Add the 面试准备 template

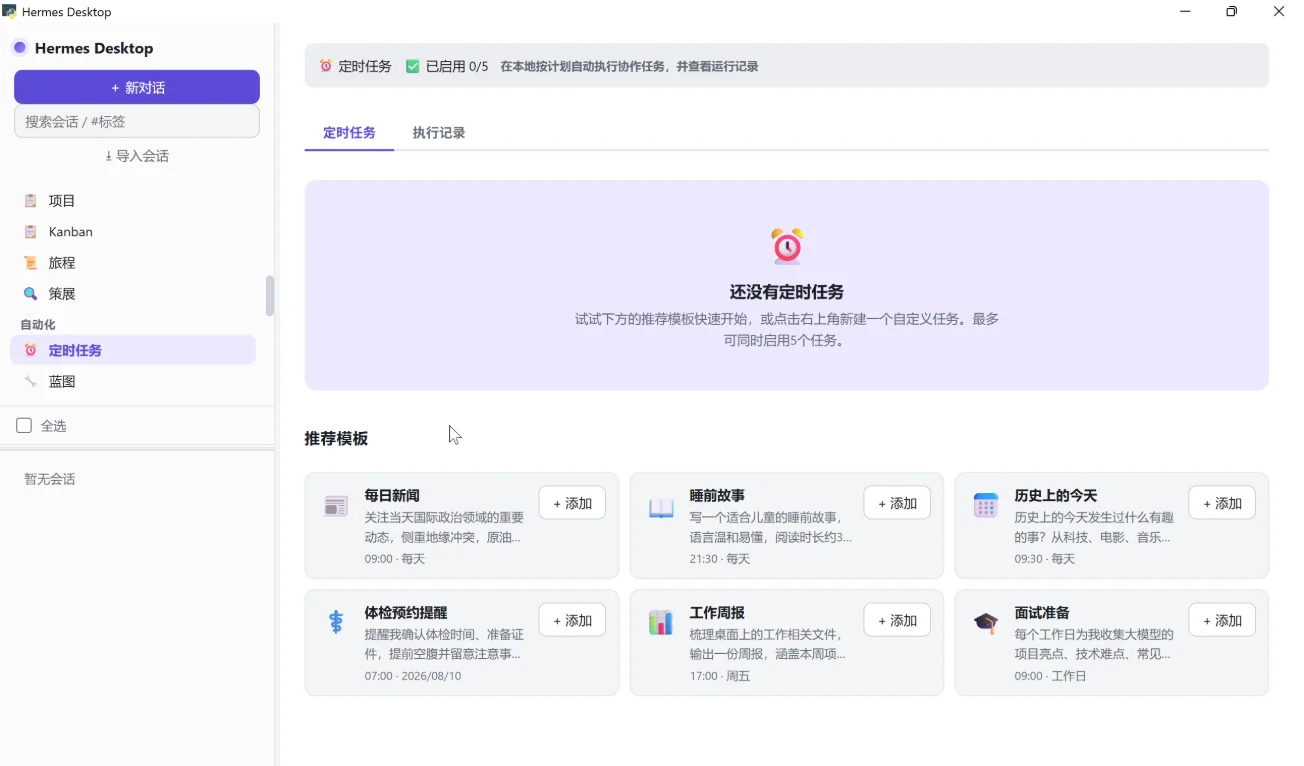pos(1222,620)
